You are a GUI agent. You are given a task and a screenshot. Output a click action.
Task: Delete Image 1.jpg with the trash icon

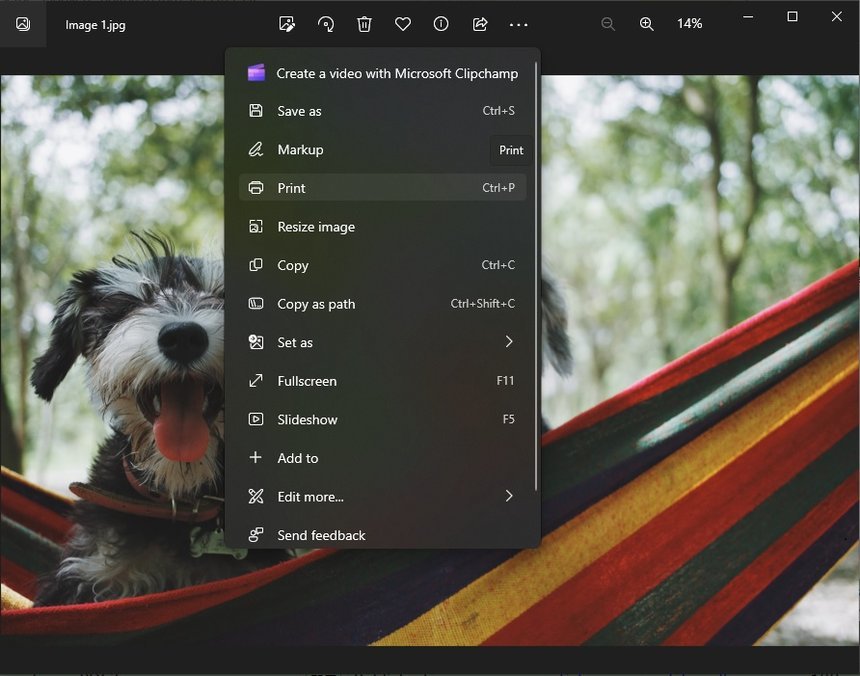[364, 24]
